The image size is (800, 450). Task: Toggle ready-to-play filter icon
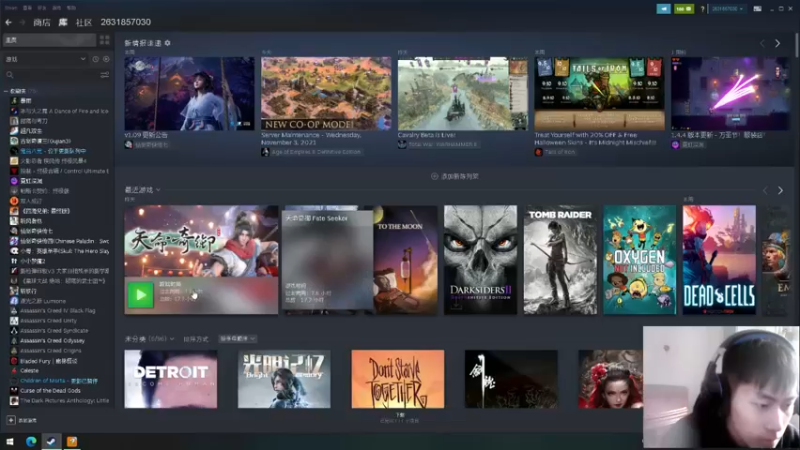click(x=106, y=59)
